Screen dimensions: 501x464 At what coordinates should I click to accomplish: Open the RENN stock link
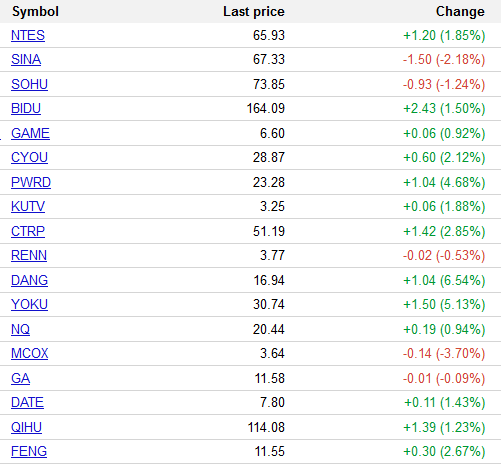(29, 255)
